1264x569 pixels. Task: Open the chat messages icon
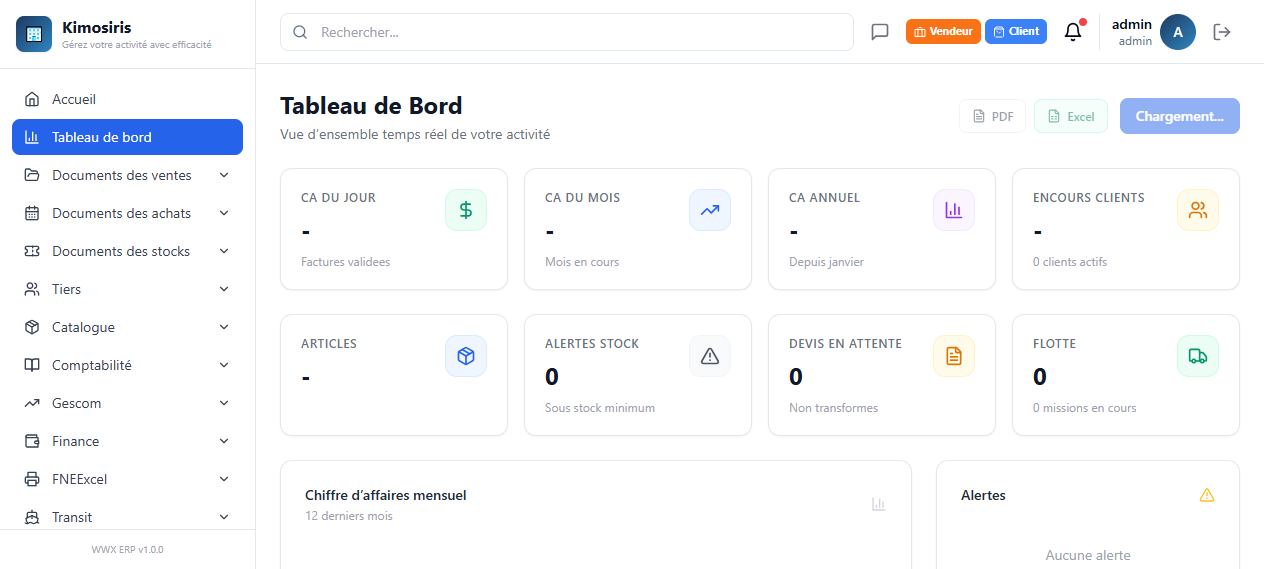click(880, 32)
